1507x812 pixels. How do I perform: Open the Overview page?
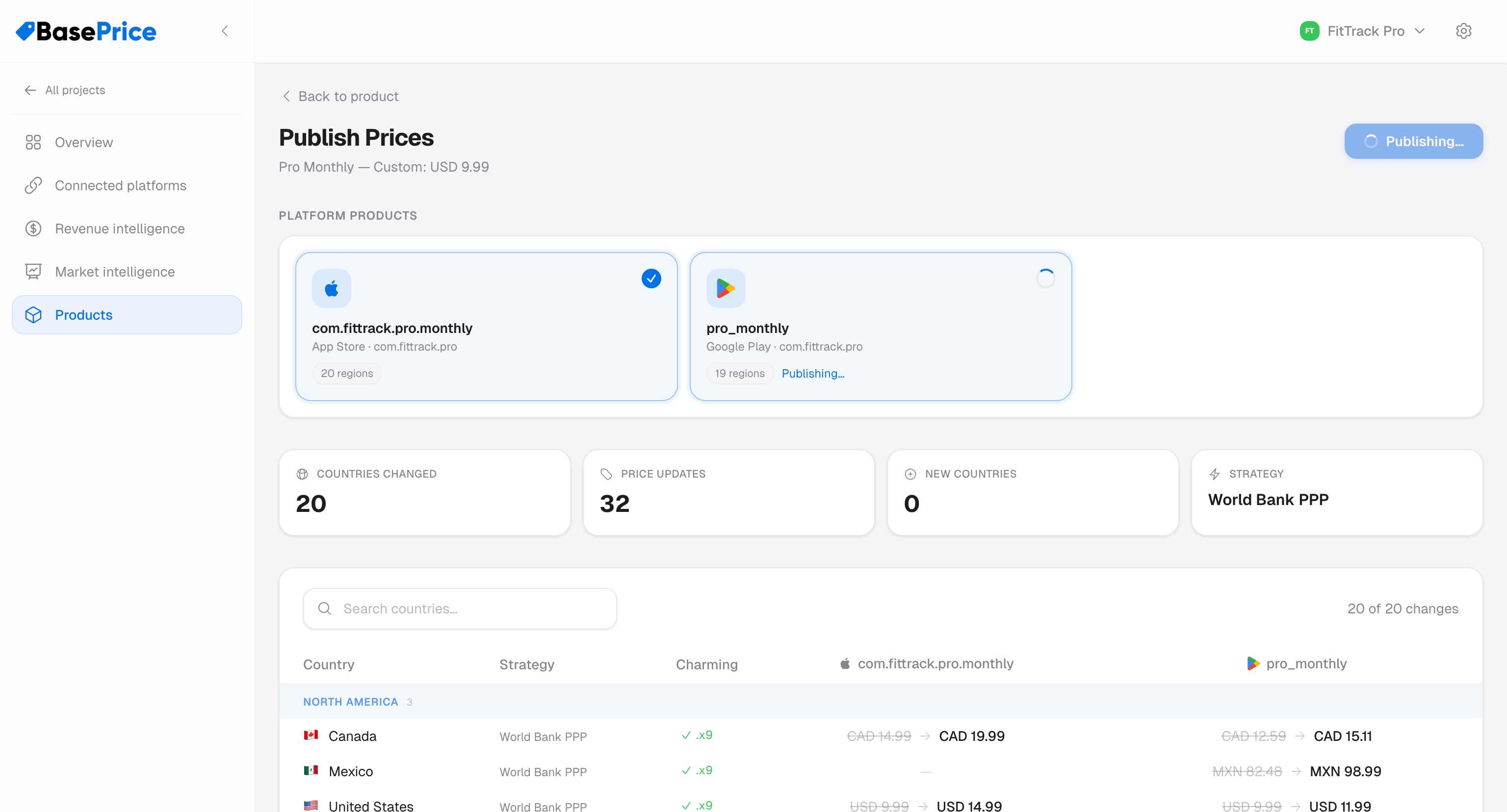(x=127, y=142)
